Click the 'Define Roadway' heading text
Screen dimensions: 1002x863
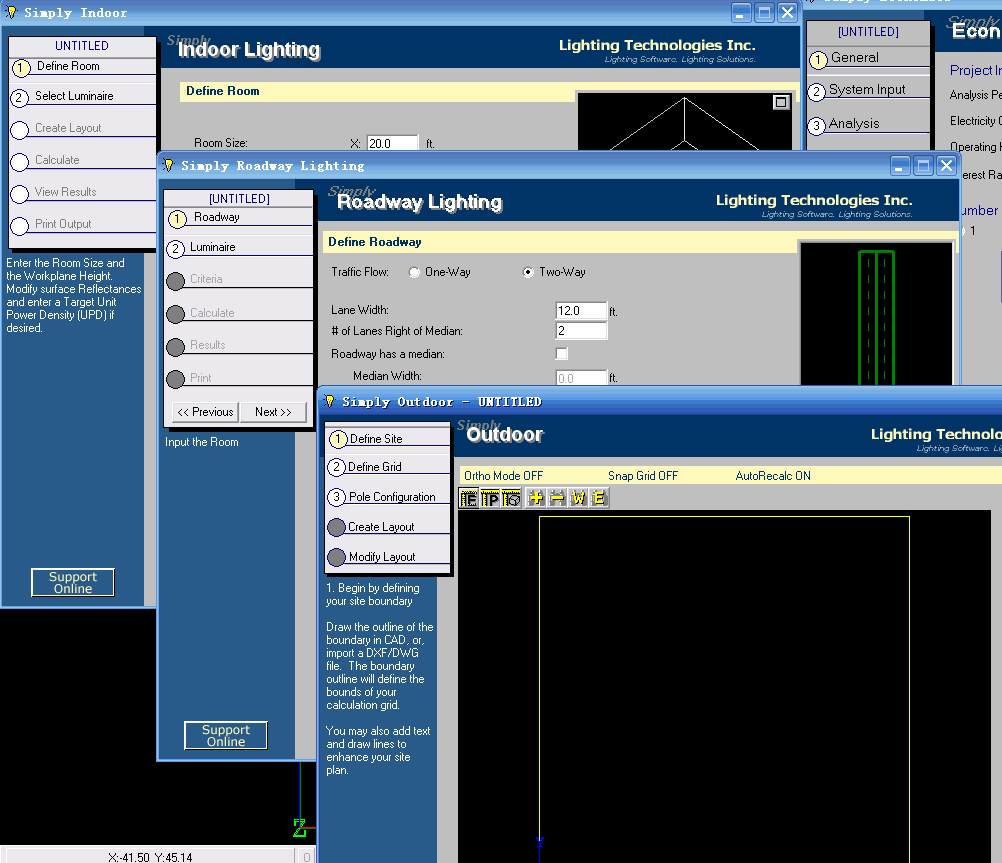pos(374,242)
